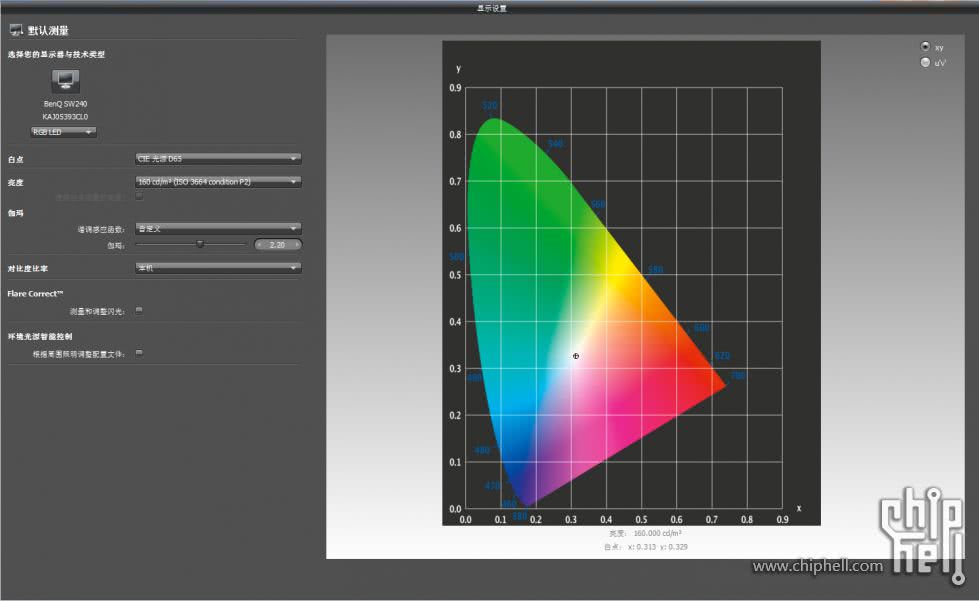Increase gamma value with right stepper arrow
The height and width of the screenshot is (601, 979).
297,244
